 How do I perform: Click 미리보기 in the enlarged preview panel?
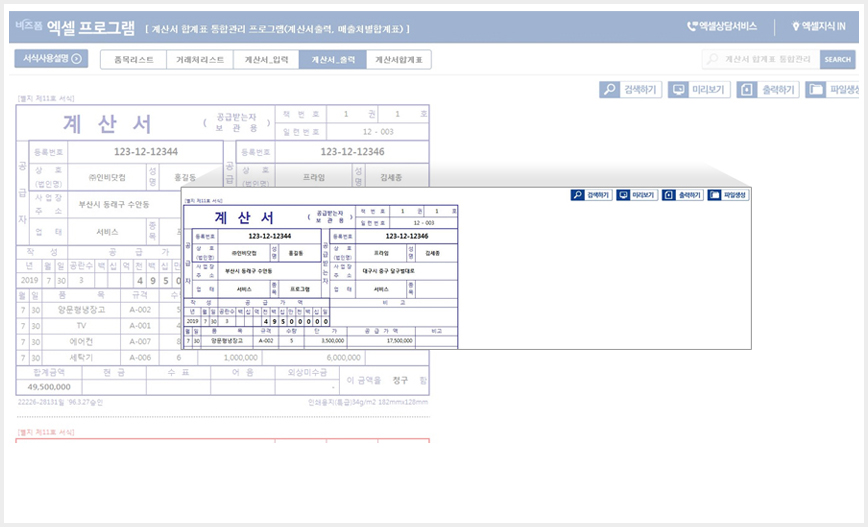coord(637,195)
